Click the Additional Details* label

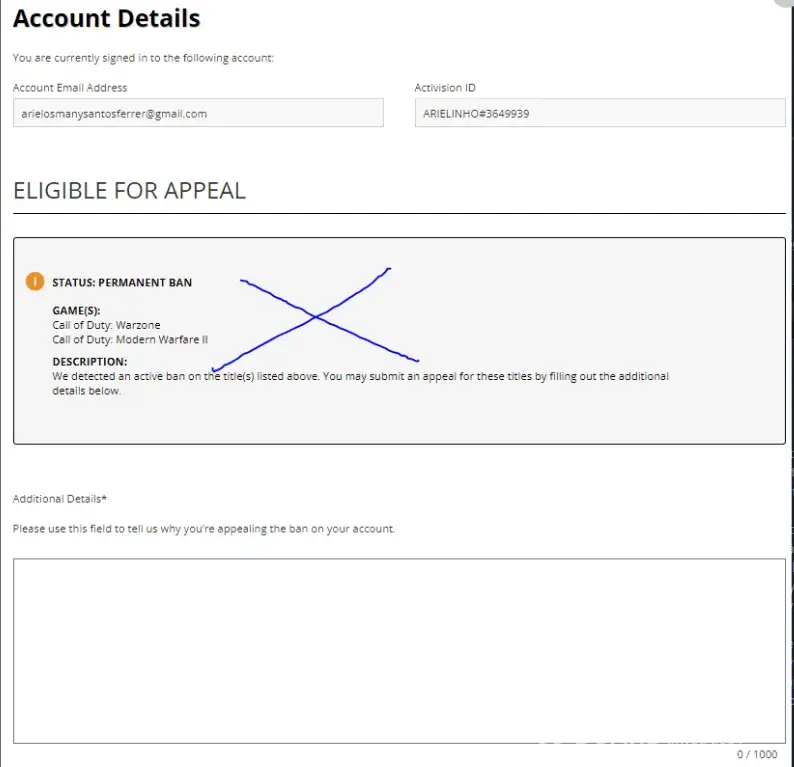point(60,499)
